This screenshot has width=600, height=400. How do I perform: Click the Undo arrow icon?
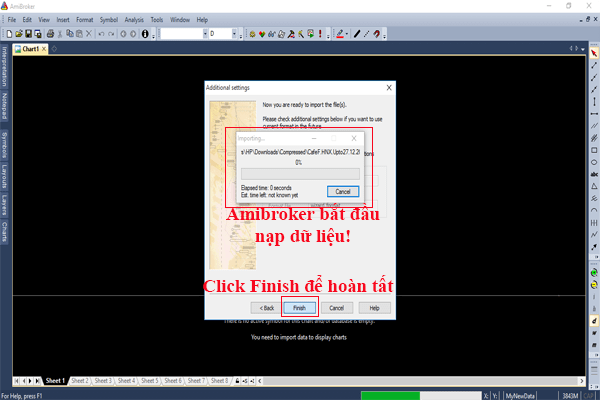[x=101, y=34]
